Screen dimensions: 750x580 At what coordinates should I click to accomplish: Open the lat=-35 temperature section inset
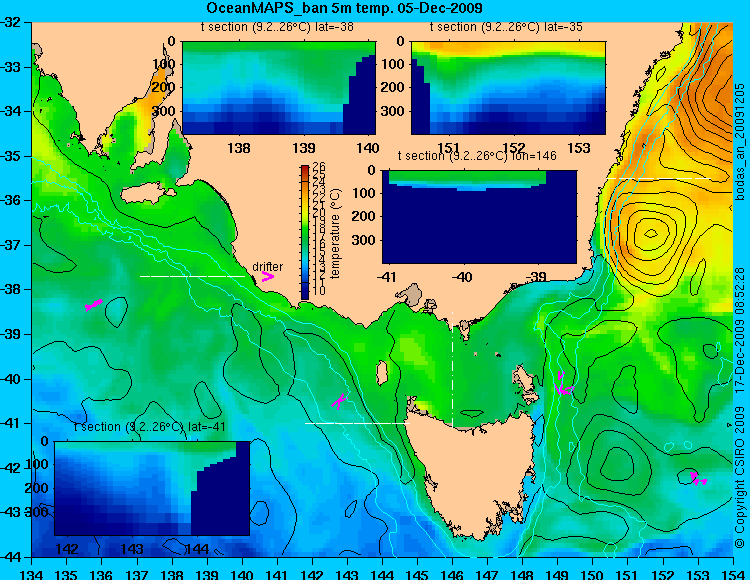(x=508, y=88)
